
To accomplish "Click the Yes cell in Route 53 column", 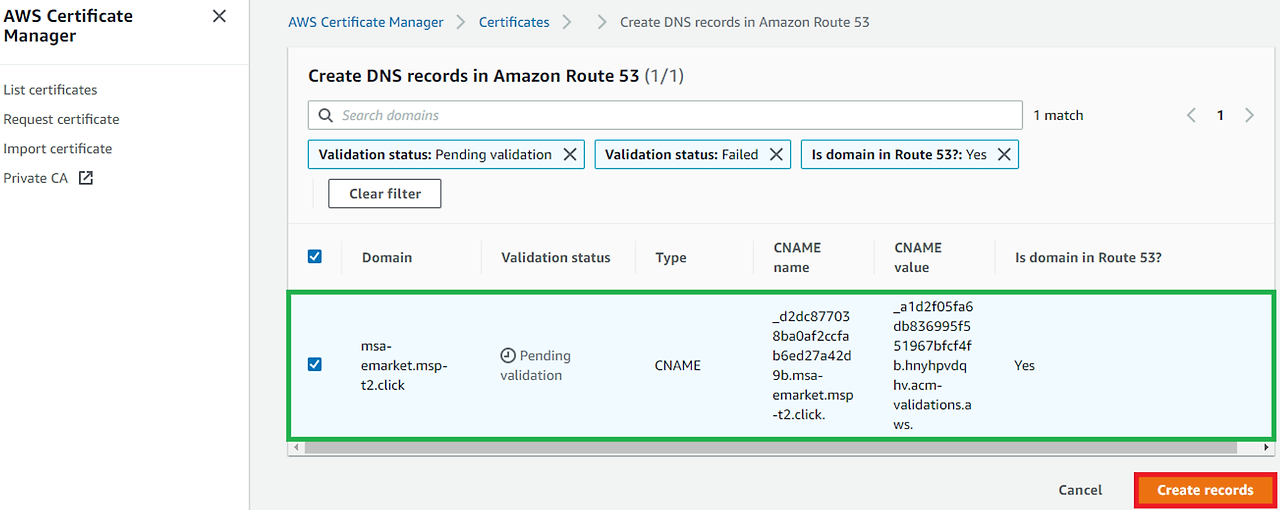I will click(1024, 366).
